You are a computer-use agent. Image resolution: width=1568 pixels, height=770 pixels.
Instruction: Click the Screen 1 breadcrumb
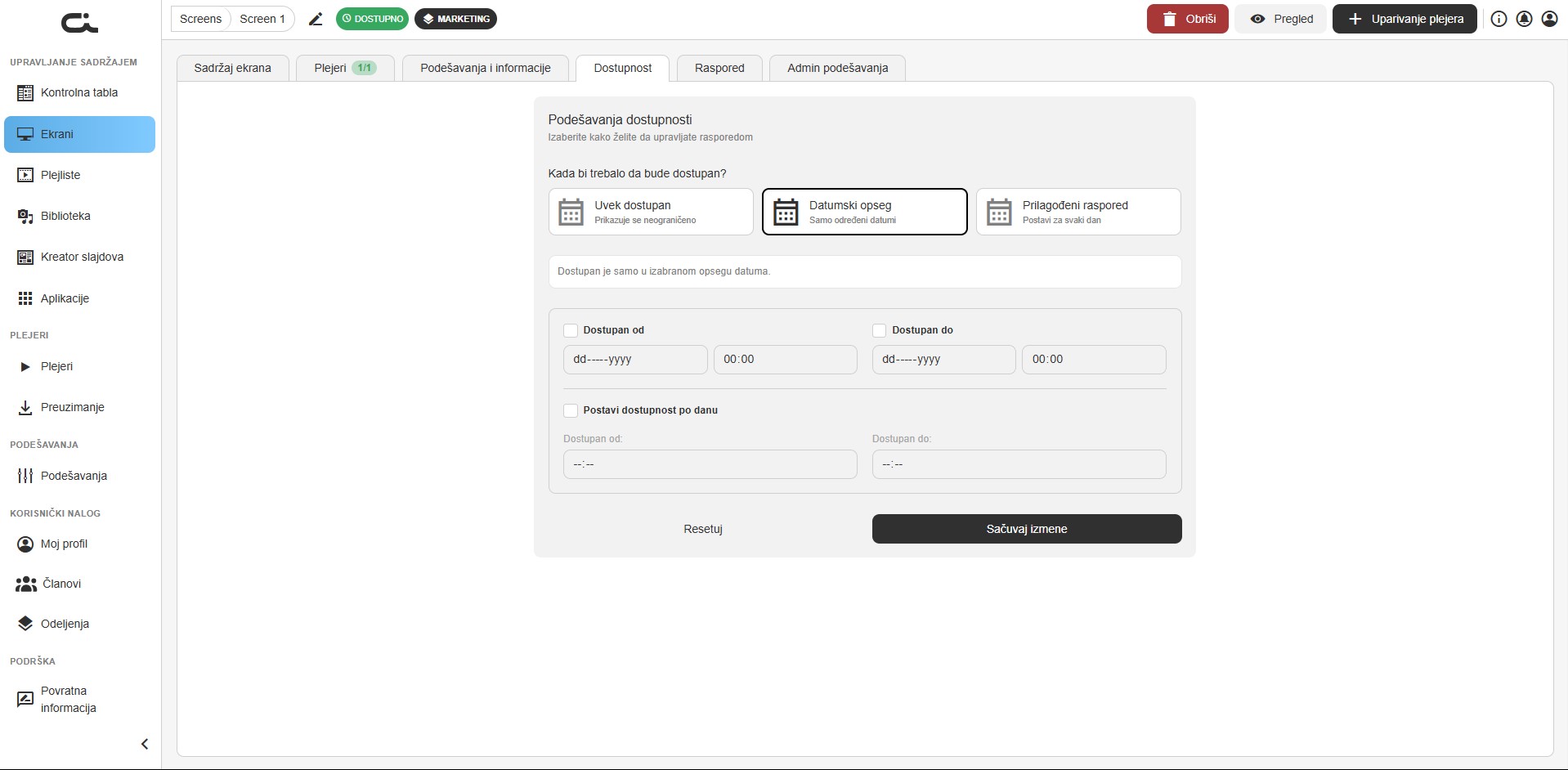click(x=262, y=19)
